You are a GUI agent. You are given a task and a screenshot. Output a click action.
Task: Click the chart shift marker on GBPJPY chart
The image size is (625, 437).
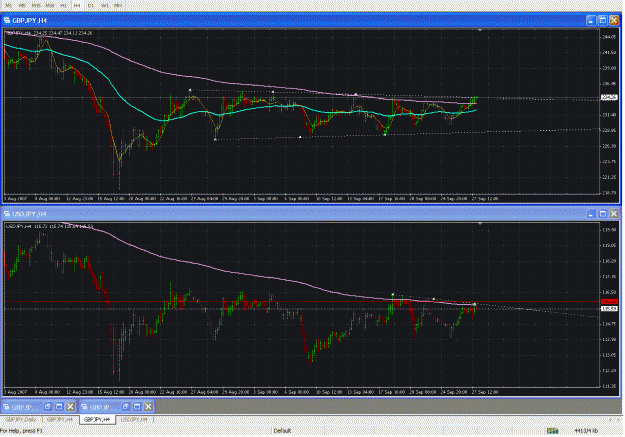coord(480,30)
